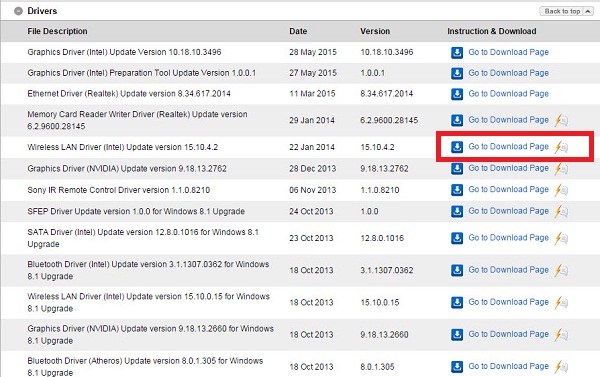Viewport: 600px width, 377px height.
Task: Click the date '06 Nov 2013'
Action: click(313, 190)
